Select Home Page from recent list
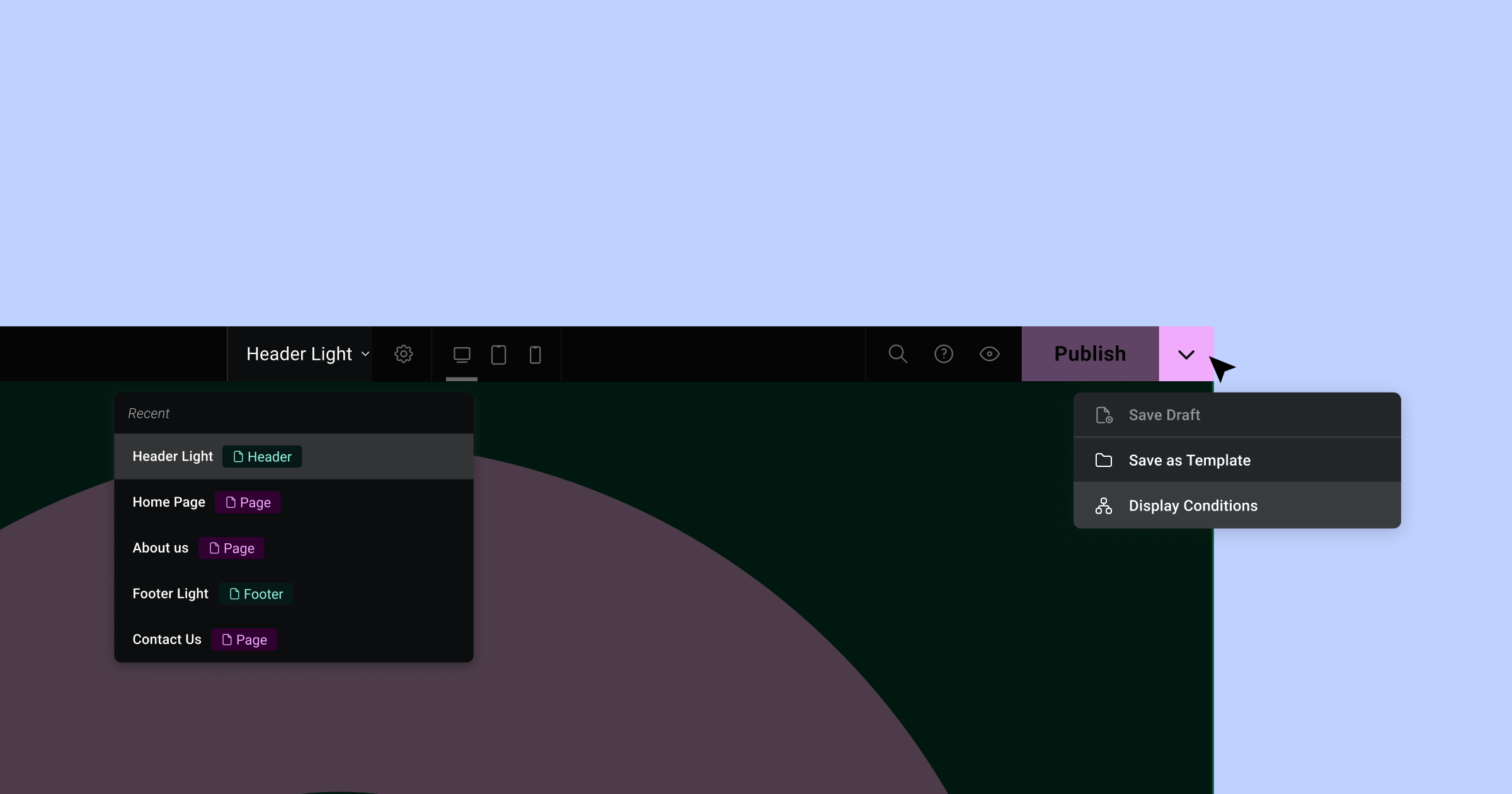The image size is (1512, 794). coord(168,502)
